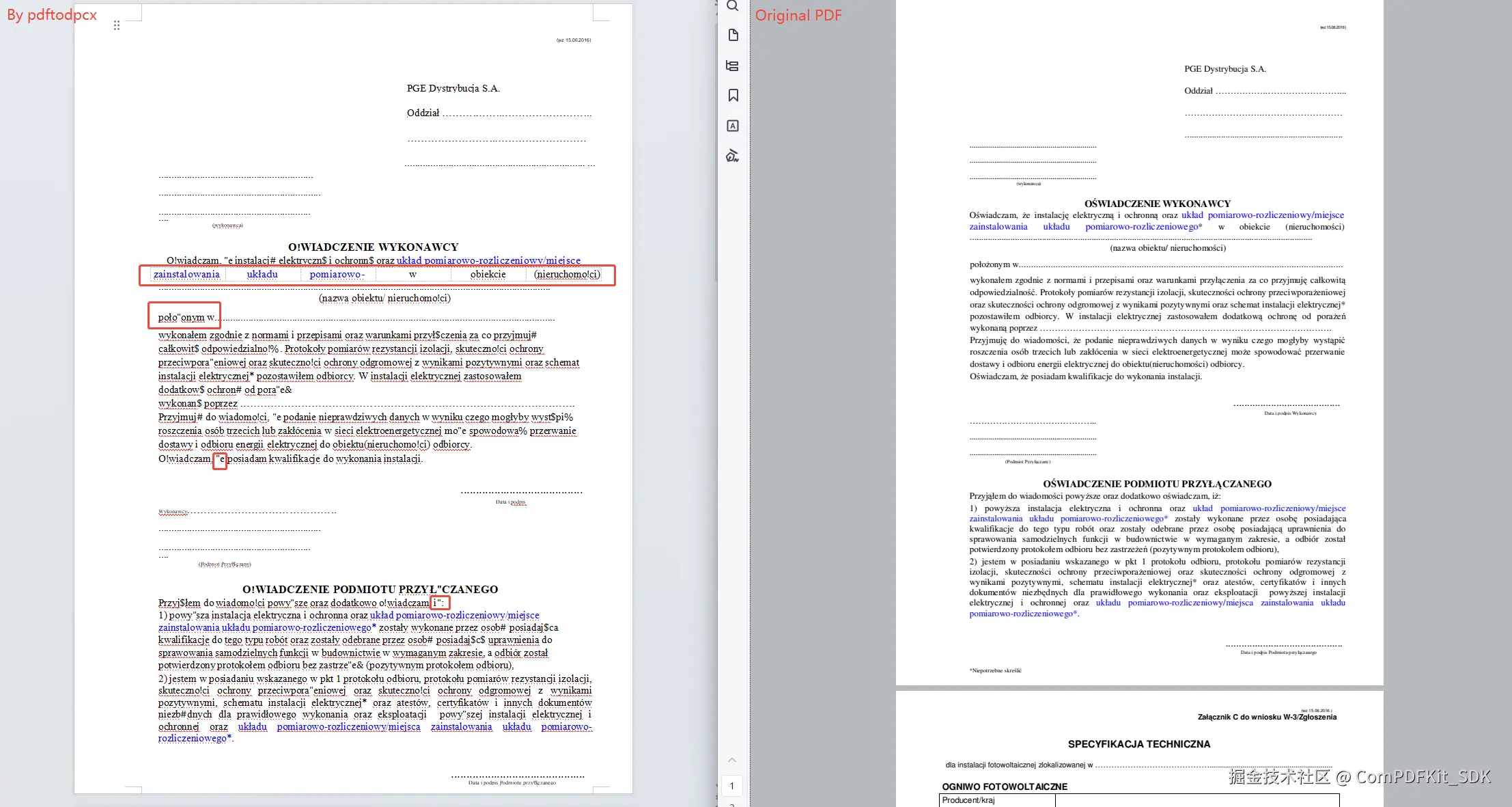Click 'OGNIWO FOTOWOLTAICZNE' in the original PDF
The width and height of the screenshot is (1512, 807).
1005,787
